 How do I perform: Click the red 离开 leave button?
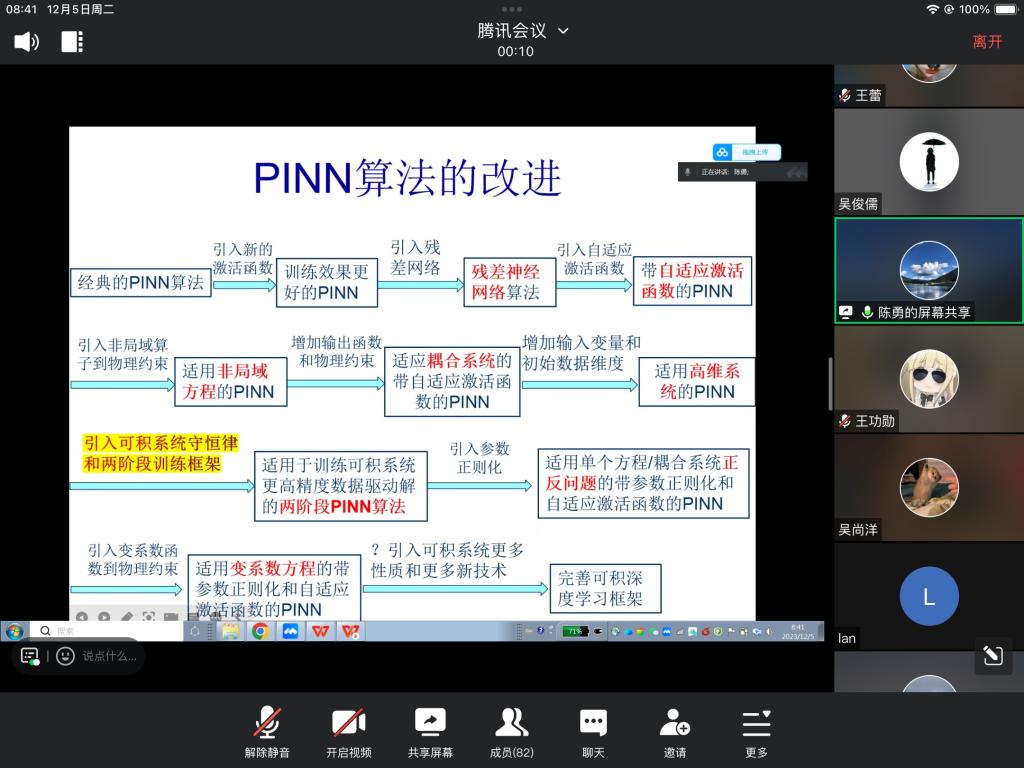click(987, 41)
